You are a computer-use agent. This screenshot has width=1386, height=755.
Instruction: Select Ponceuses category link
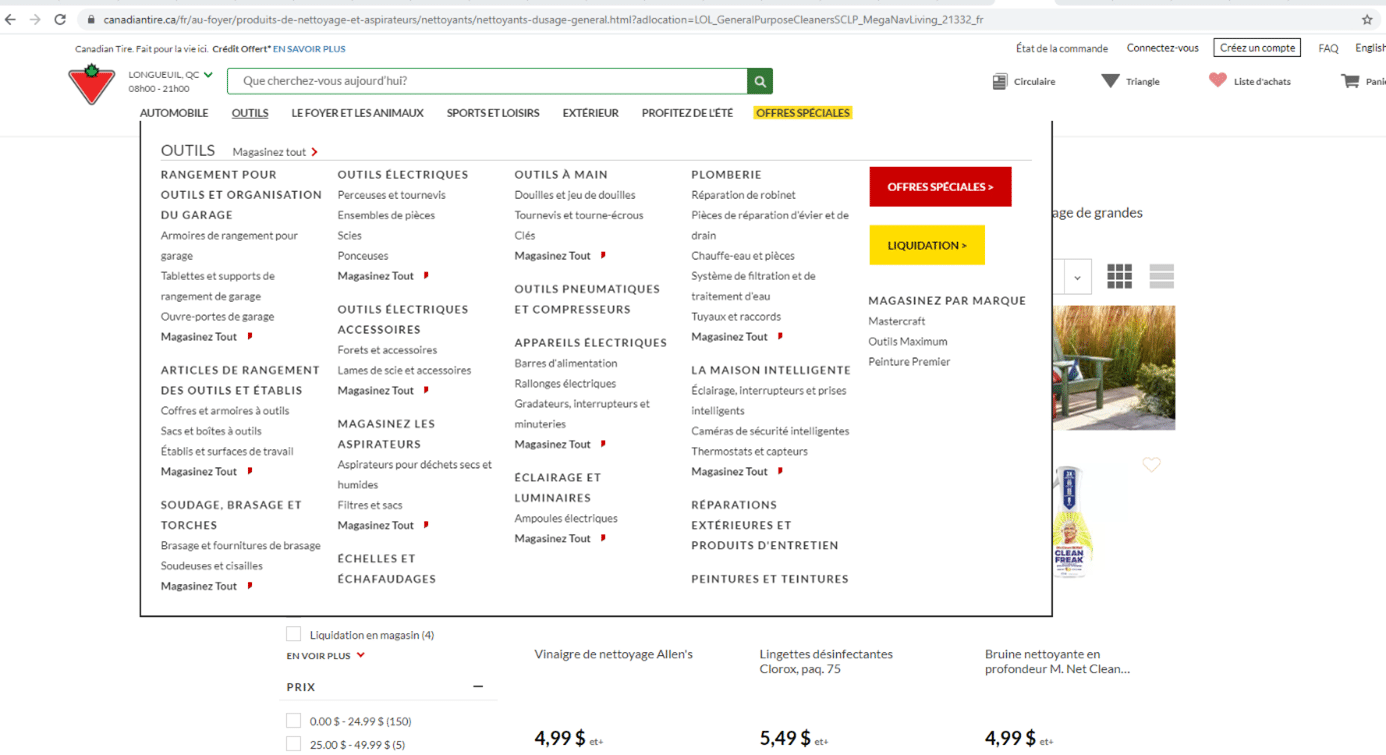(362, 256)
